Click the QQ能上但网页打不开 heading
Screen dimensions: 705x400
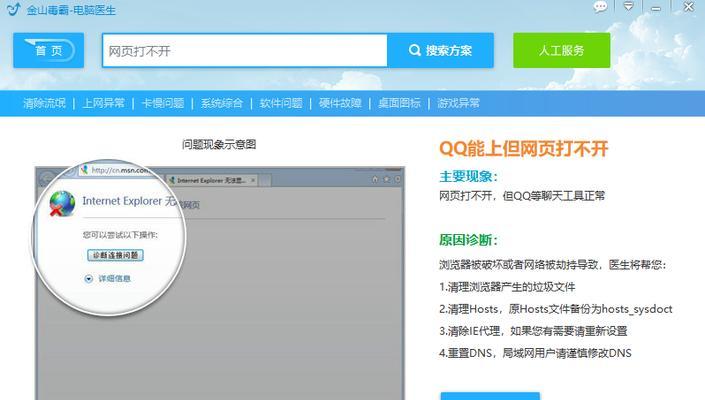(x=523, y=149)
